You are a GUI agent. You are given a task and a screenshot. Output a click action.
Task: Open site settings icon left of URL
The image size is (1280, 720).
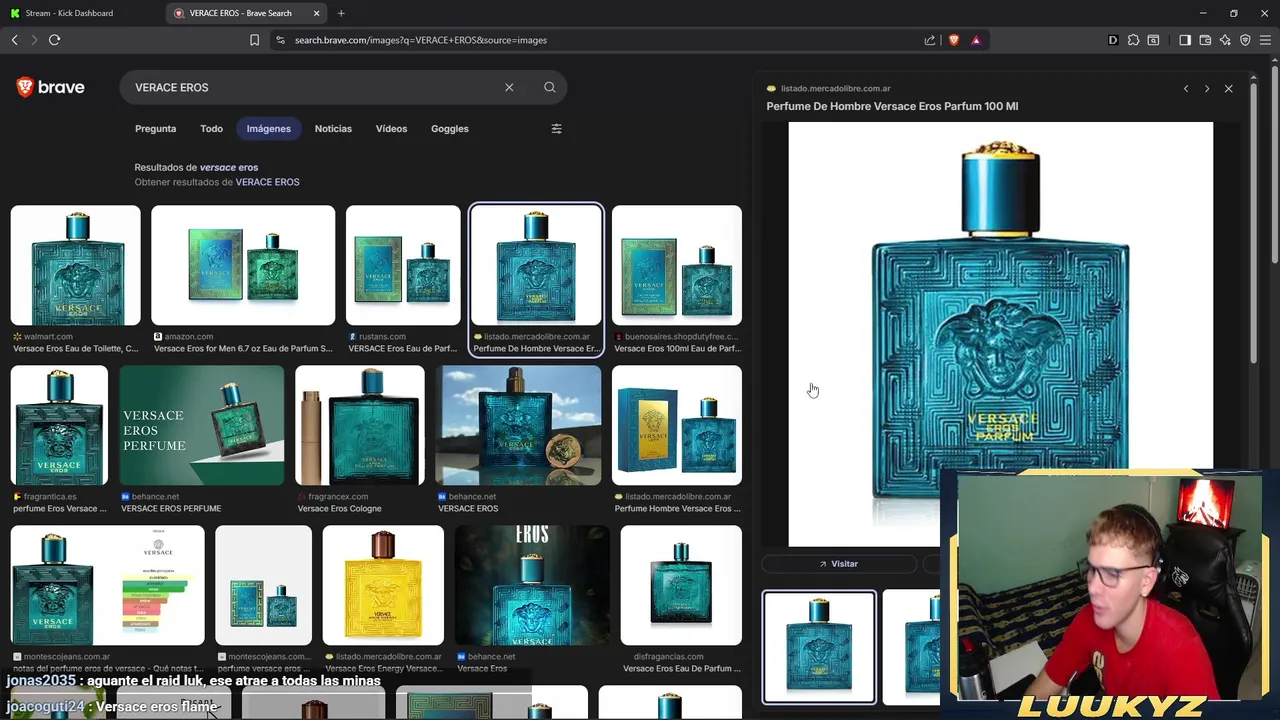pyautogui.click(x=280, y=40)
